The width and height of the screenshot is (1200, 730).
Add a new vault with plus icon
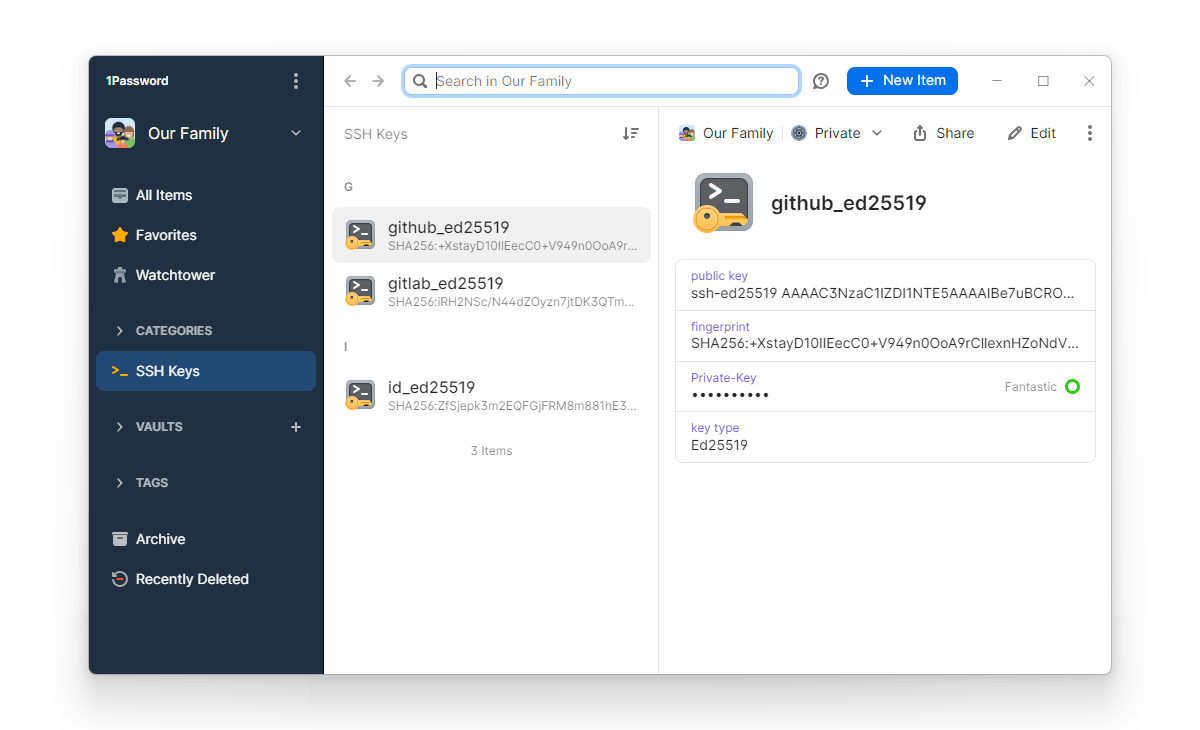click(x=296, y=427)
